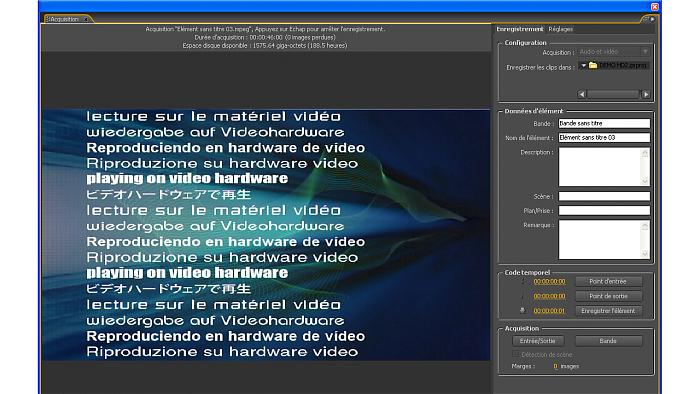This screenshot has width=700, height=394.
Task: Expand the Enregistrer les clips dans tree arrow
Action: [x=583, y=66]
